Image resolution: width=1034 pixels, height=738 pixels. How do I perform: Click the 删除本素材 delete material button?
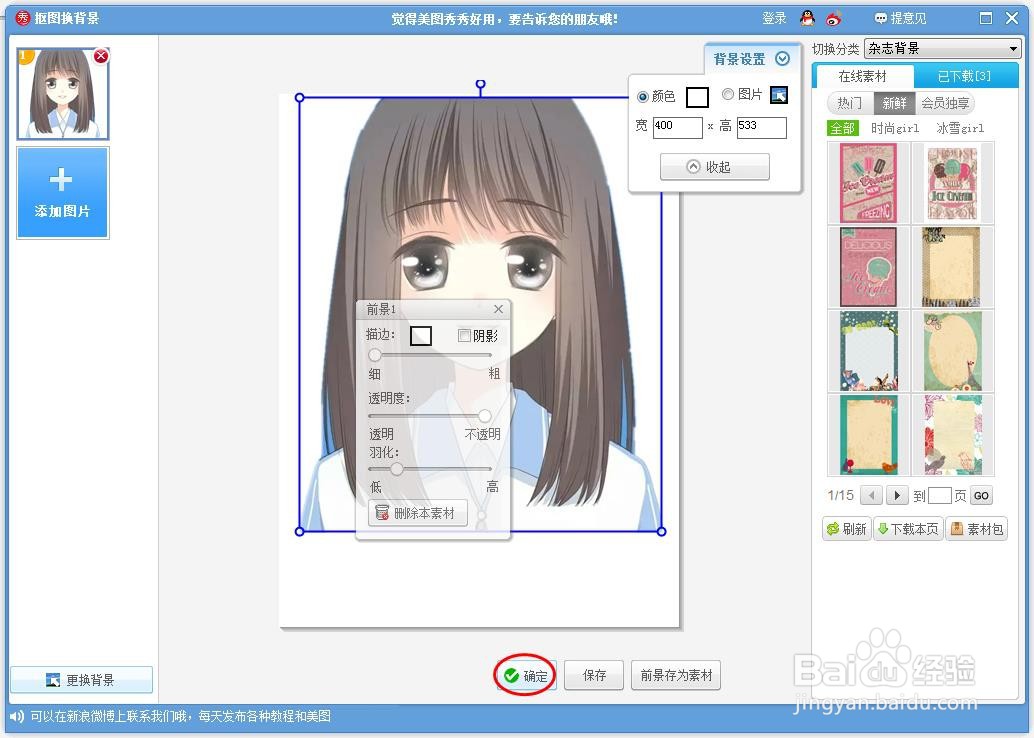click(x=417, y=513)
